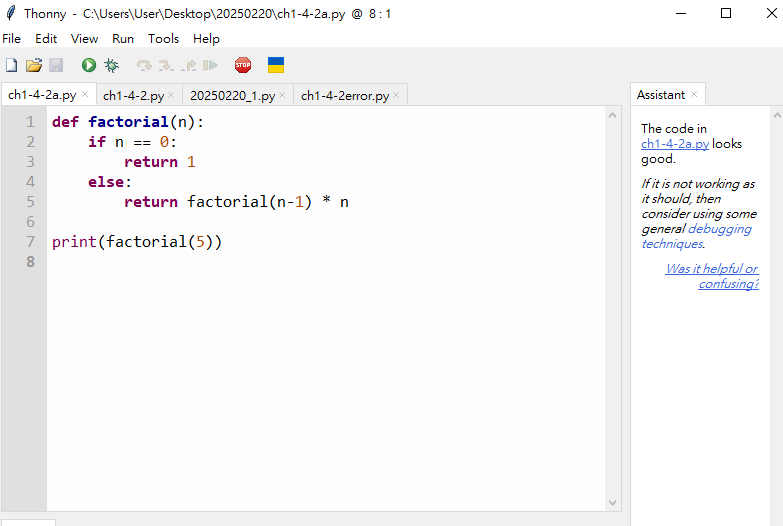Click the Resume debugging icon

point(210,65)
